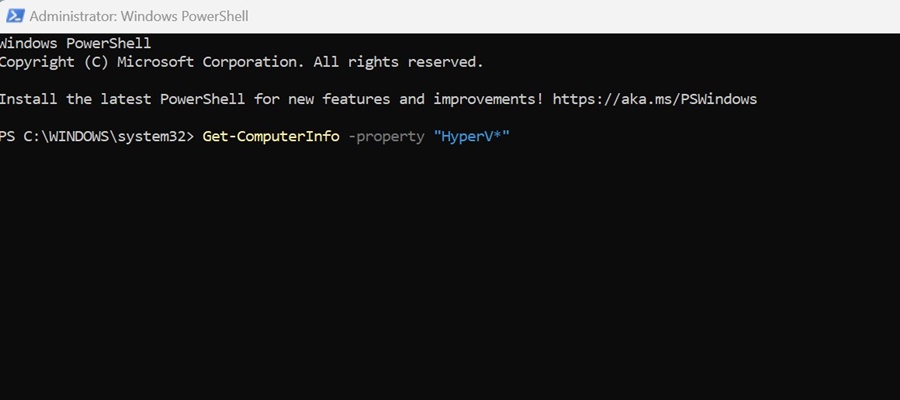Click the PowerShell icon in the title bar
Viewport: 900px width, 400px height.
(13, 16)
